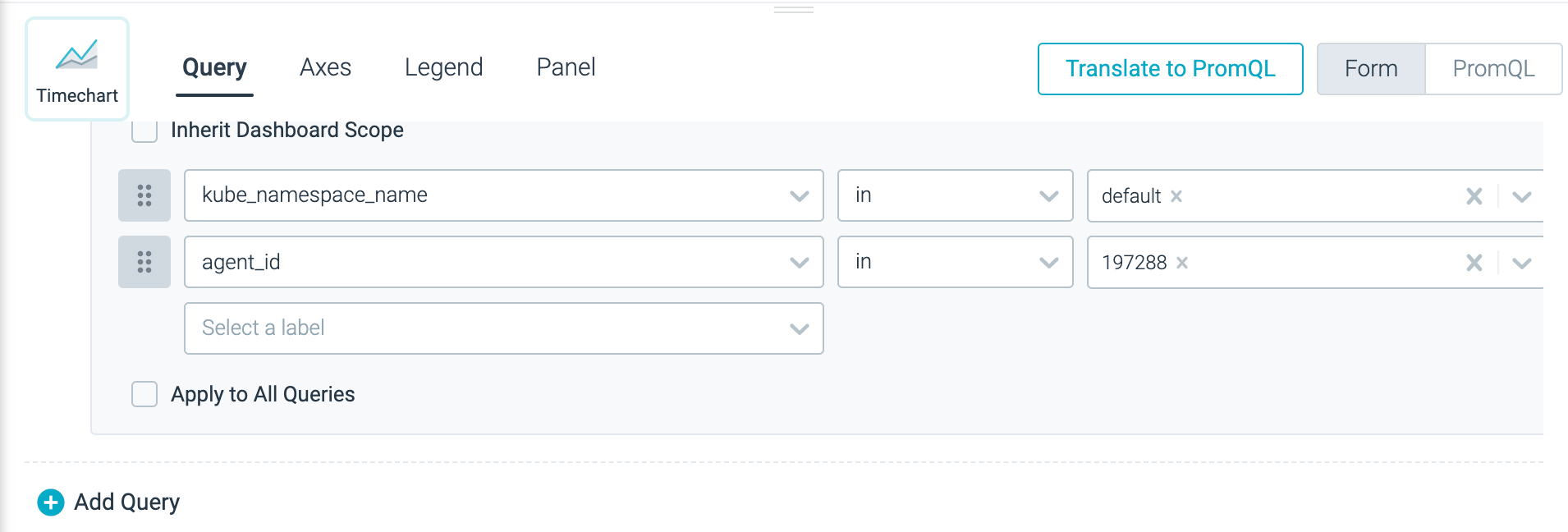Open the Timechart visualization type selector

(x=77, y=69)
